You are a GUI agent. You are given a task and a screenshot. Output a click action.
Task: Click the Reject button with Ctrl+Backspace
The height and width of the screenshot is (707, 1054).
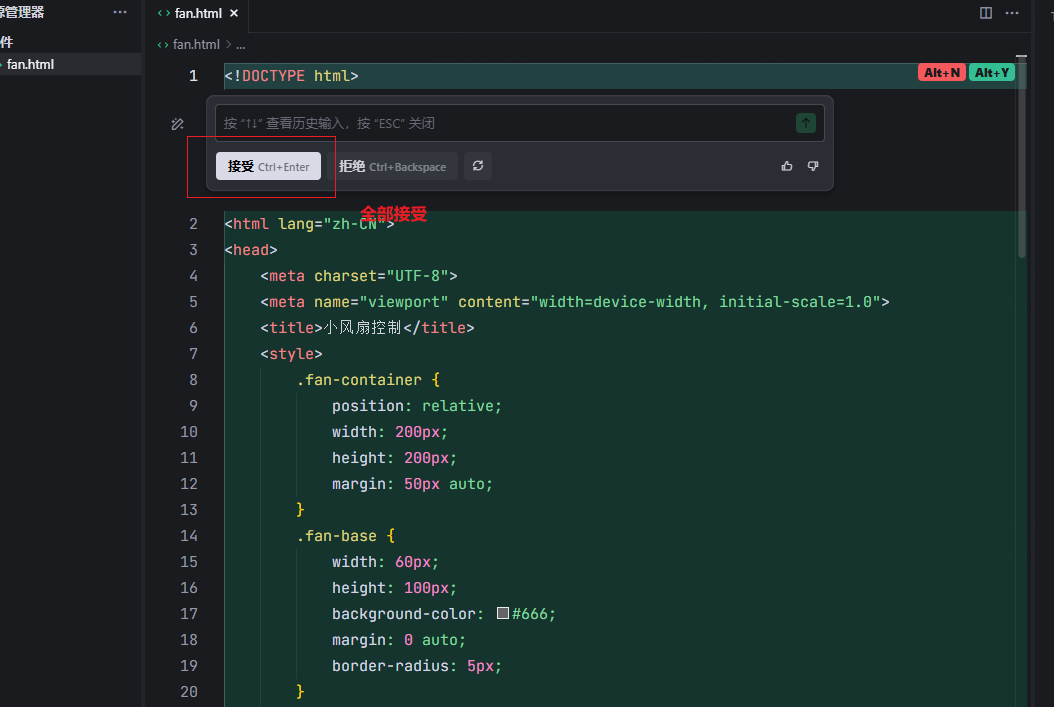click(393, 166)
